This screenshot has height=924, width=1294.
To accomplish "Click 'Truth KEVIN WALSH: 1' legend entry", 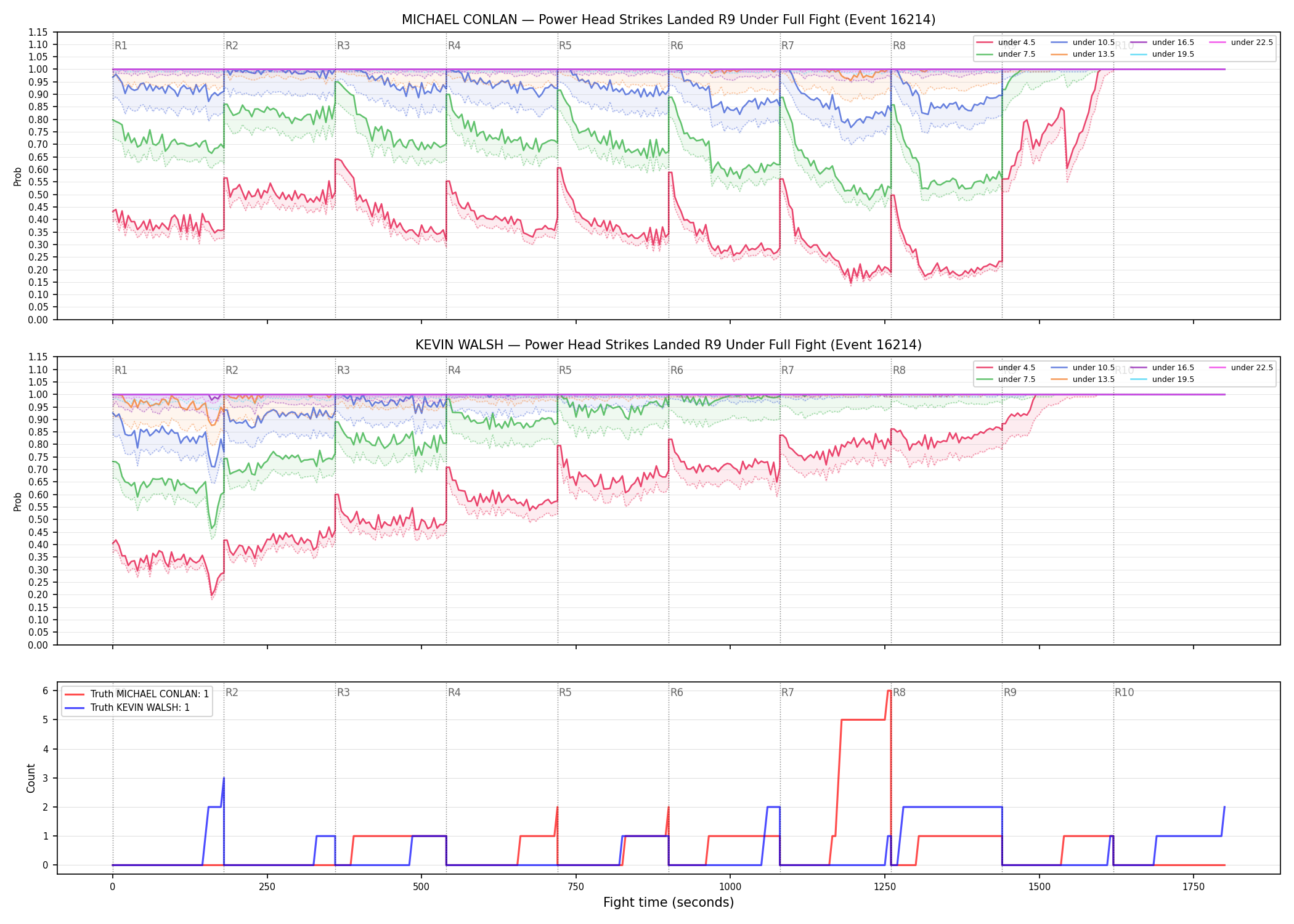I will pos(128,708).
